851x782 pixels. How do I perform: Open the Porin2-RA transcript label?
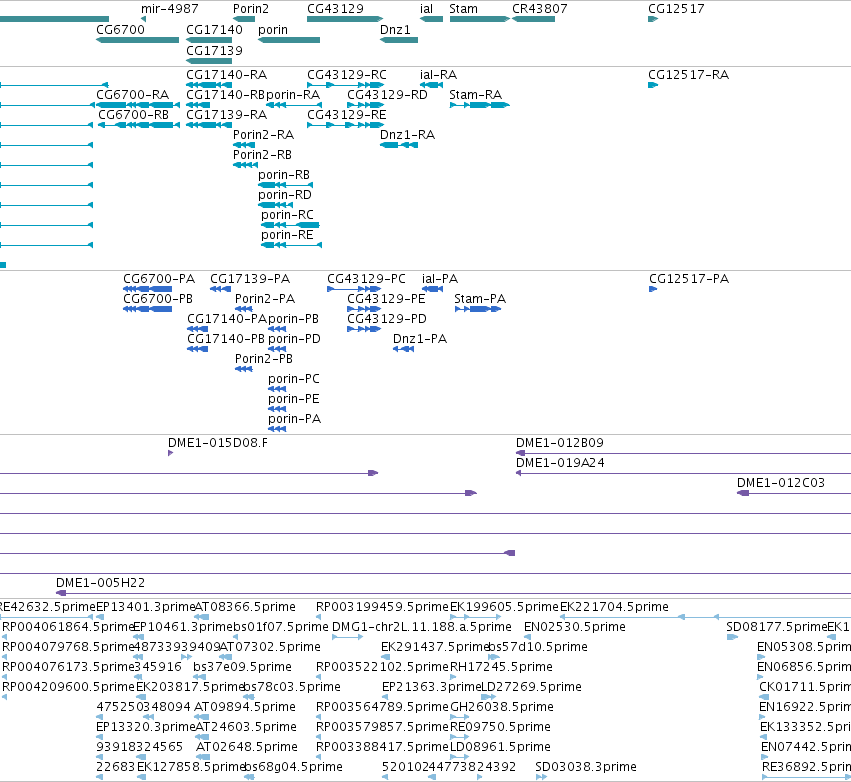[x=263, y=135]
